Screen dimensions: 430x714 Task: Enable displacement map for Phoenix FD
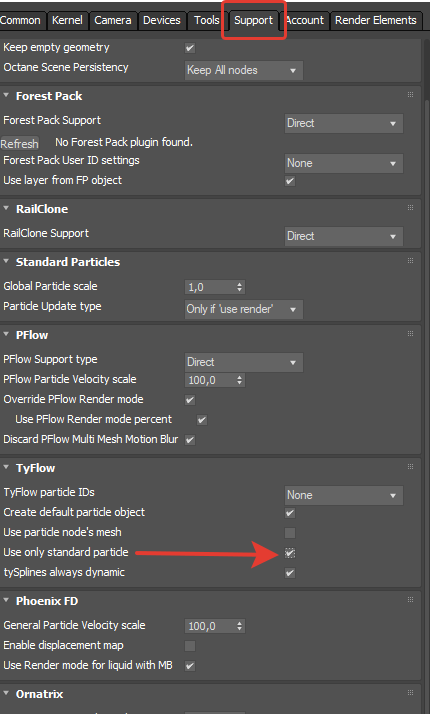click(190, 646)
